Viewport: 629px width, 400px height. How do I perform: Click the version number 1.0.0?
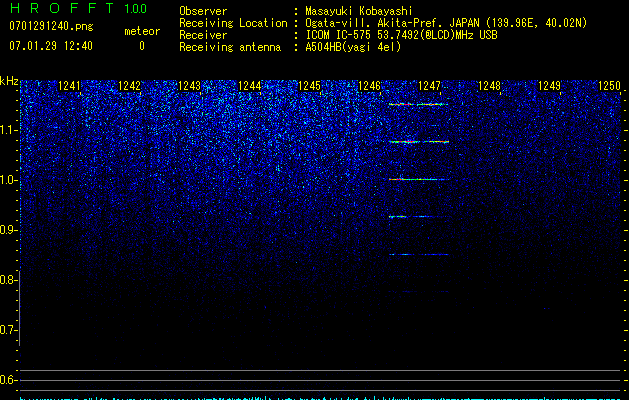point(136,9)
